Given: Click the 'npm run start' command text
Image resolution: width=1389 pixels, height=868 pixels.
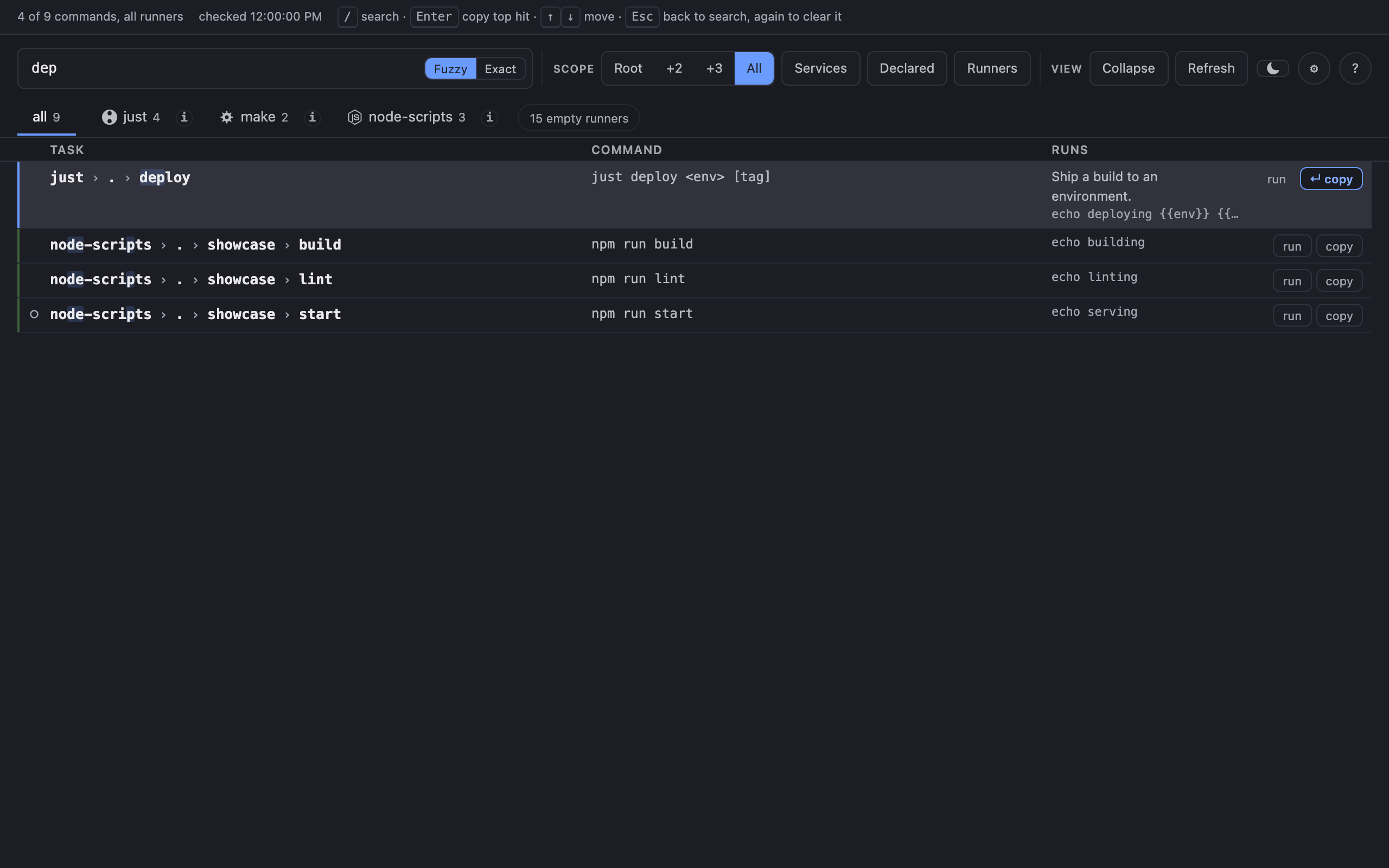Looking at the screenshot, I should [642, 314].
